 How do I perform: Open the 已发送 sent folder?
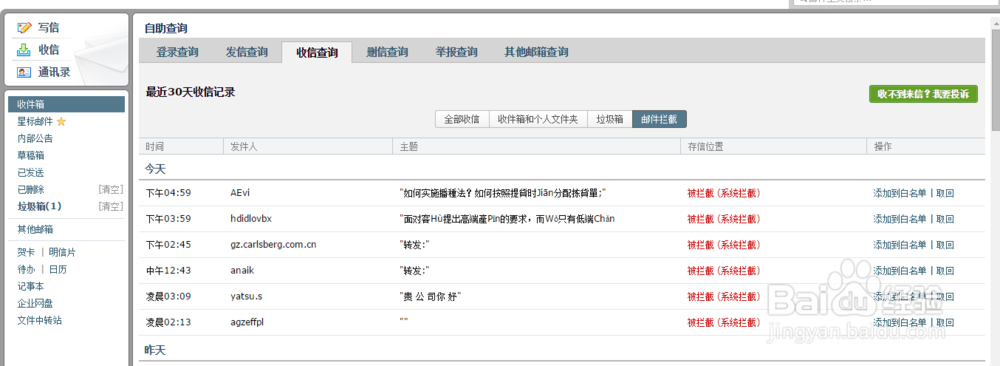pos(31,173)
